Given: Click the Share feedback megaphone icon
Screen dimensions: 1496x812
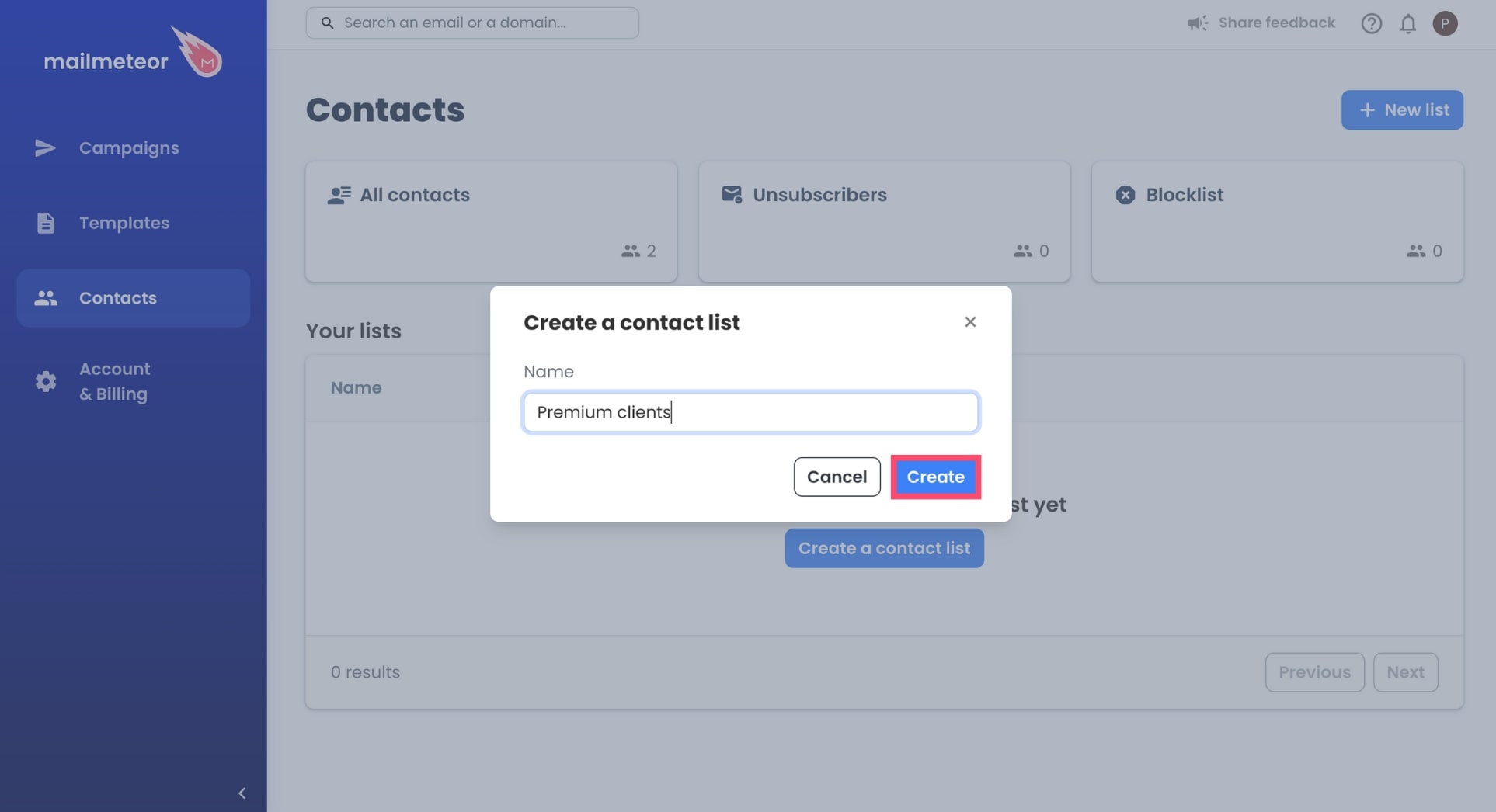Looking at the screenshot, I should click(1197, 23).
